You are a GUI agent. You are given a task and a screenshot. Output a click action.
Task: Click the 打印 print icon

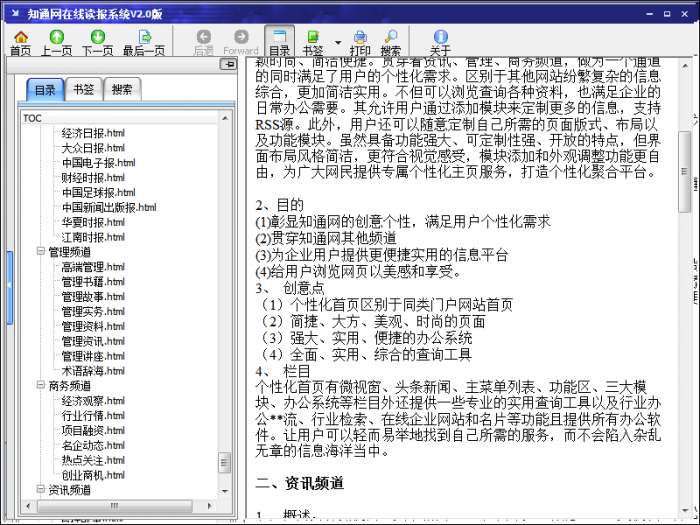coord(360,37)
